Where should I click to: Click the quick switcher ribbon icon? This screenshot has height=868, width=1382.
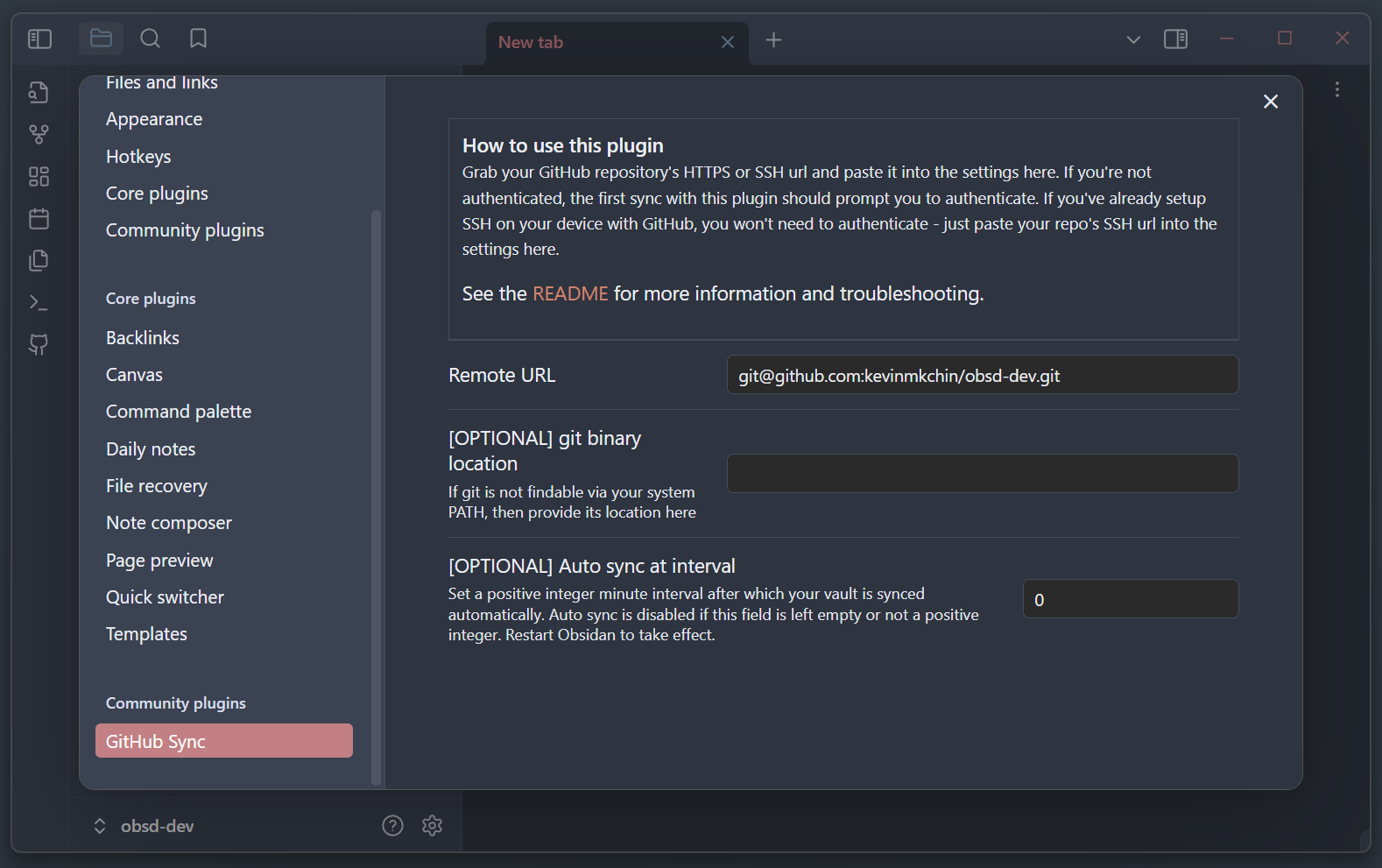pyautogui.click(x=39, y=92)
